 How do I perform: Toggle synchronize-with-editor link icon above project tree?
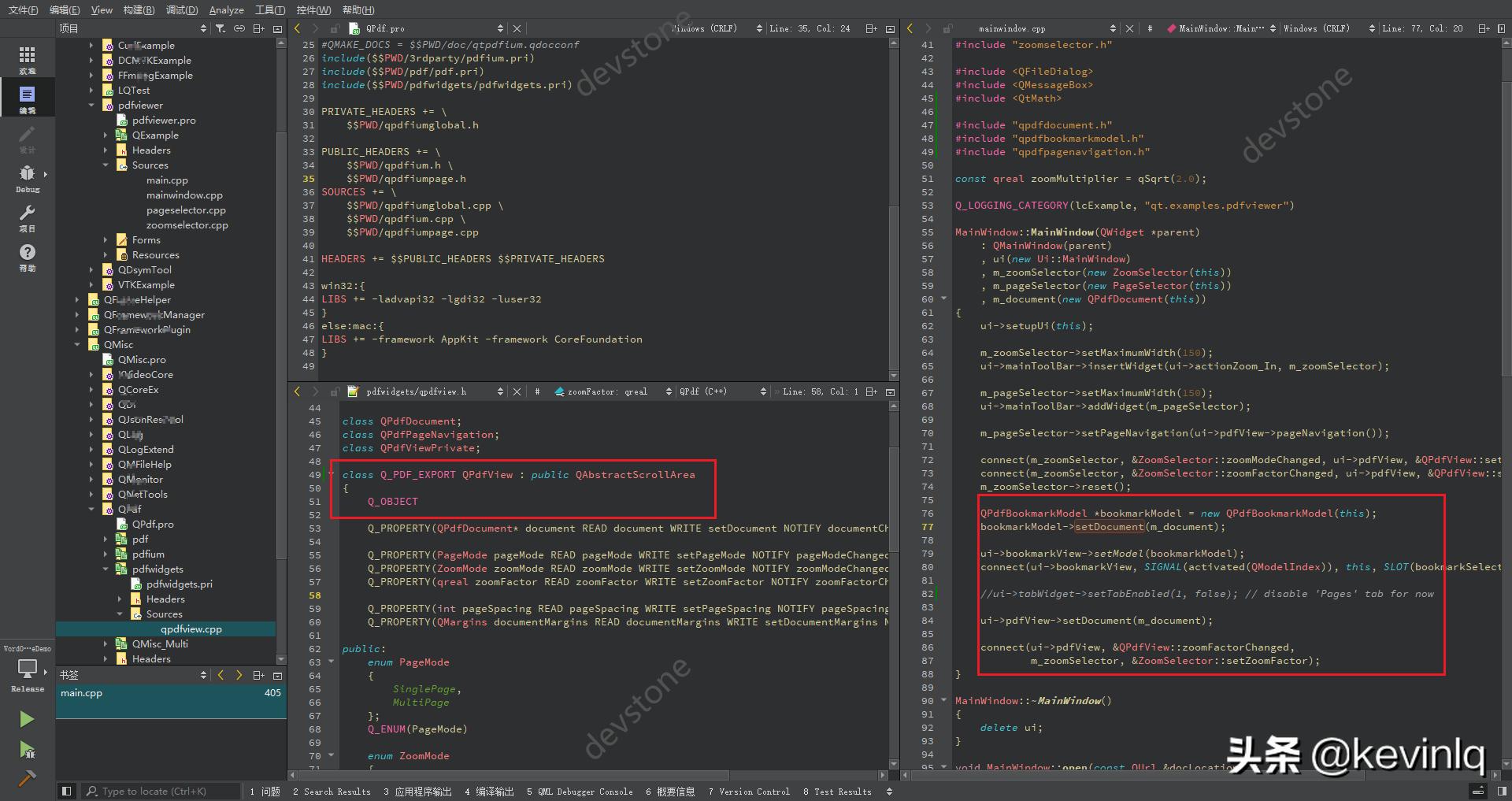(x=239, y=28)
